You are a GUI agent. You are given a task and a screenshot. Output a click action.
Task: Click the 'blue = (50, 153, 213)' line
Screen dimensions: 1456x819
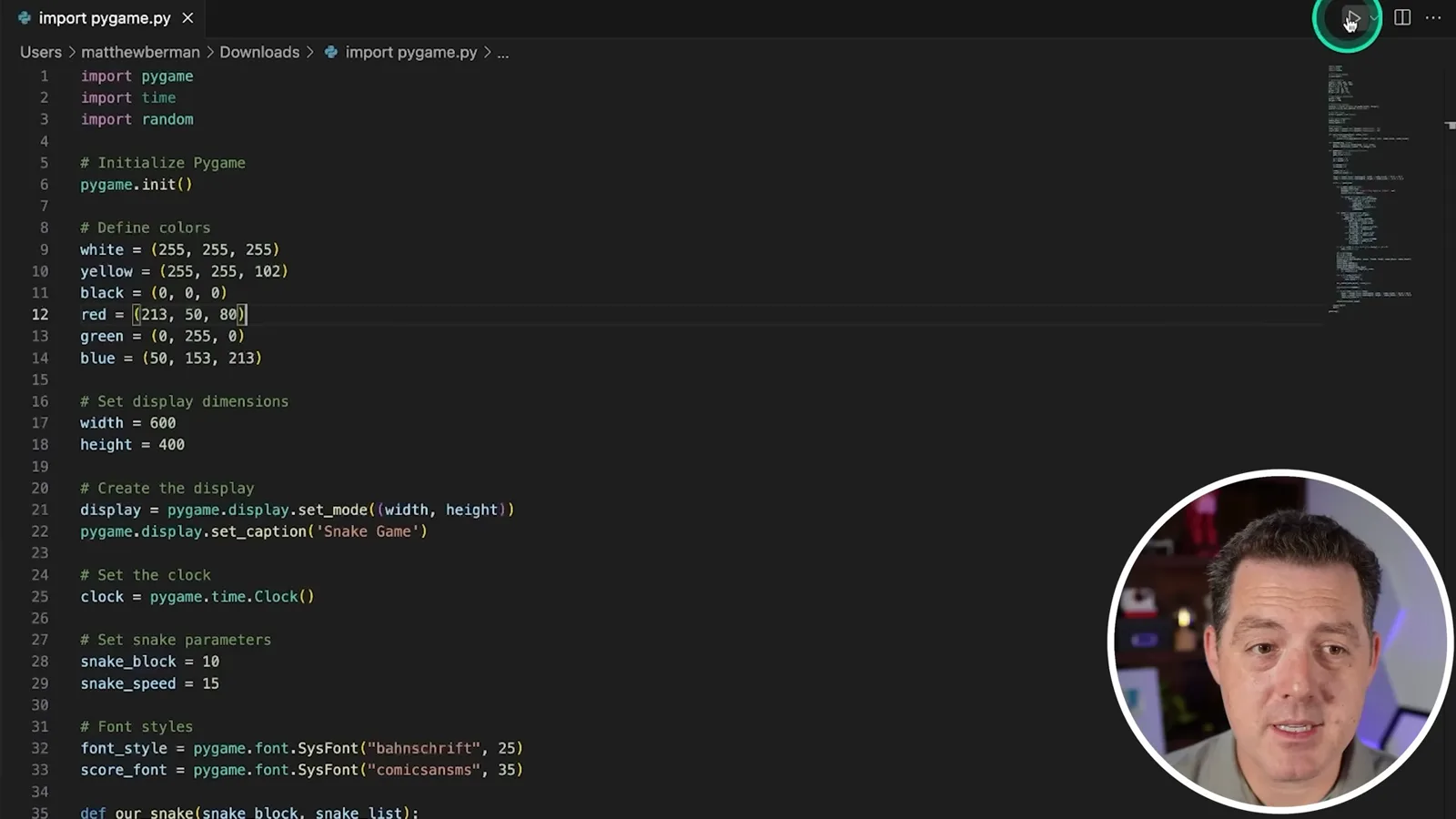171,359
